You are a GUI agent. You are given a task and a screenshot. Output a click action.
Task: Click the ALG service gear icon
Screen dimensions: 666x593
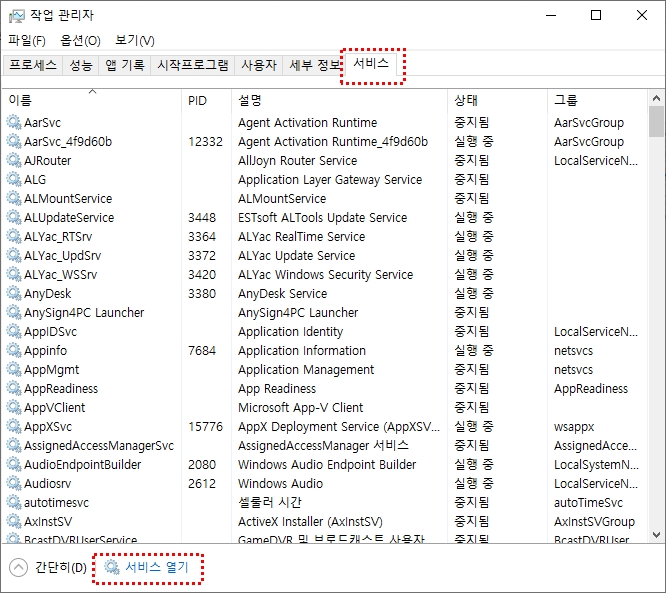coord(14,179)
